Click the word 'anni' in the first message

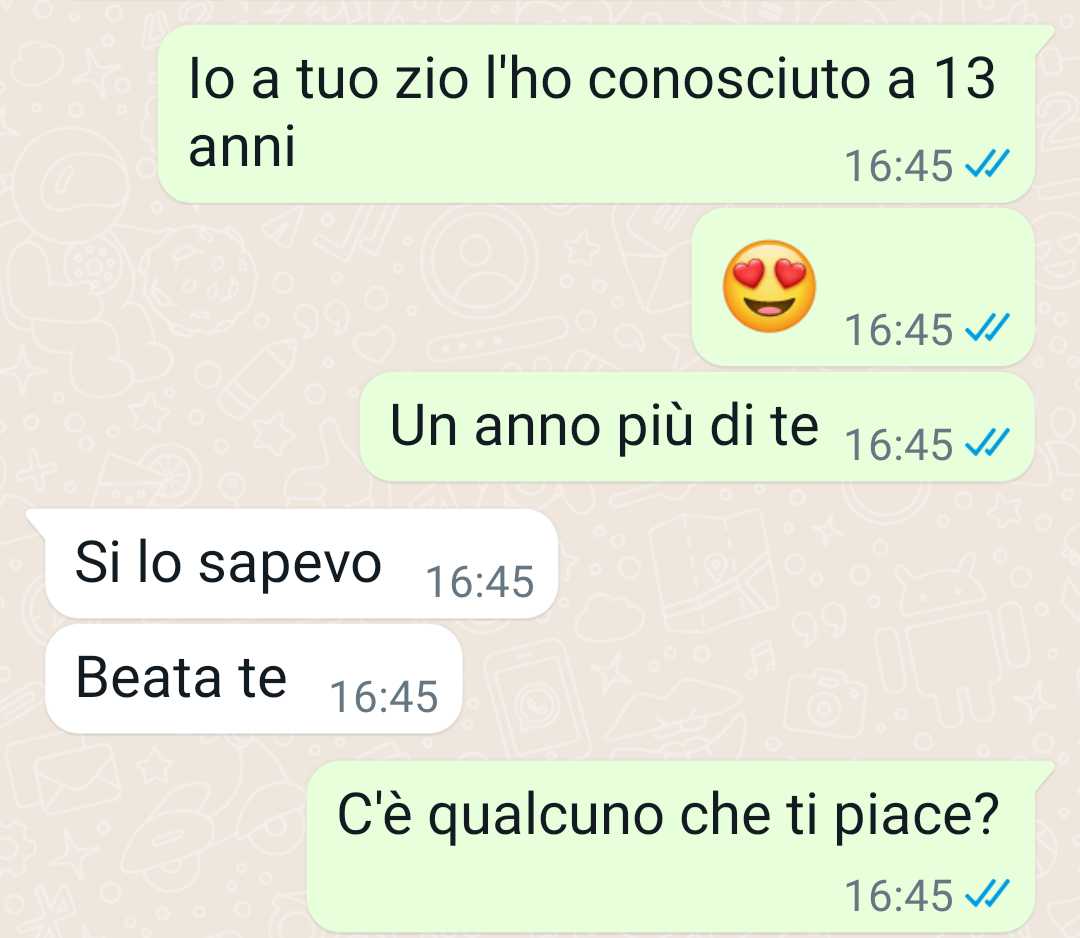242,147
